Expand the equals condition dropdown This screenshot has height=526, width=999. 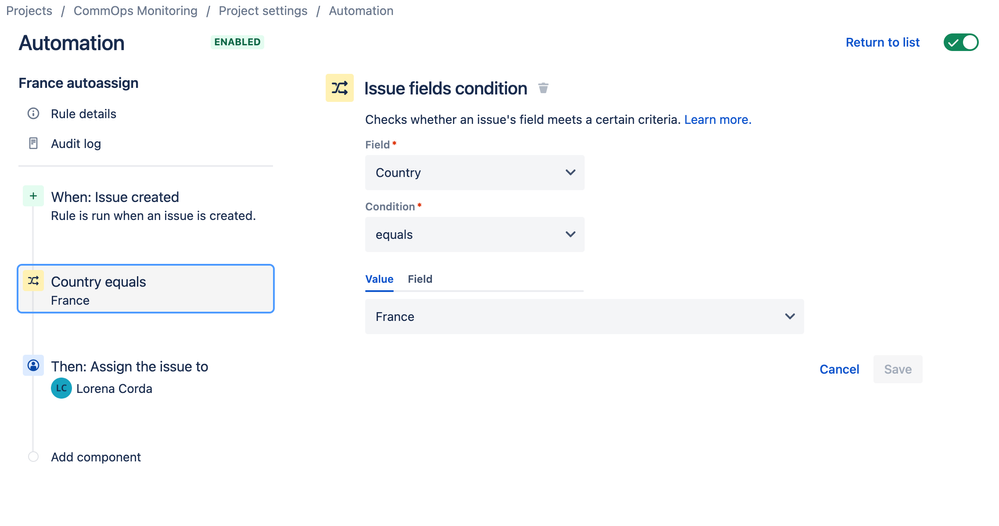[x=475, y=234]
